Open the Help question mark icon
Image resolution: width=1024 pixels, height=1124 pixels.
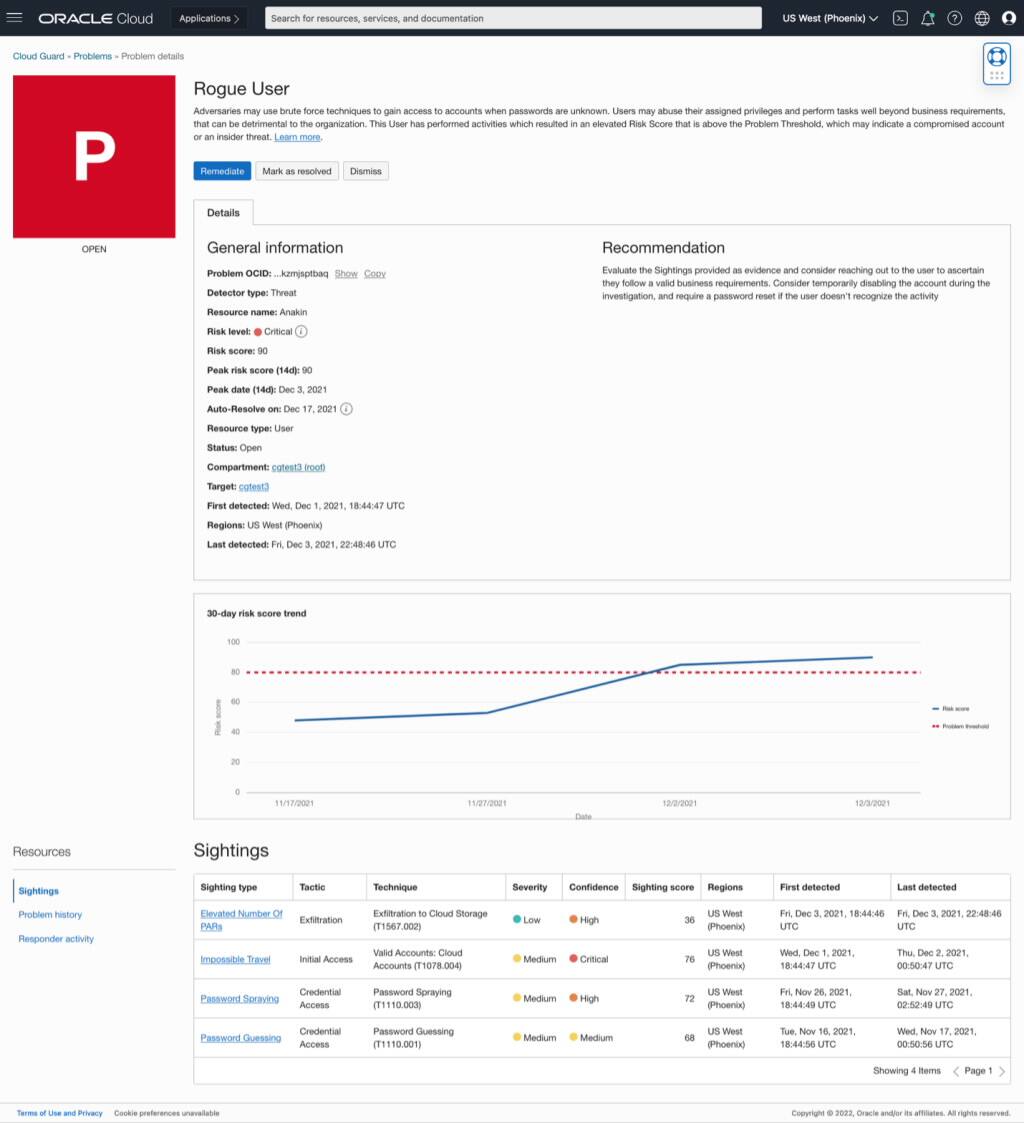pyautogui.click(x=954, y=17)
